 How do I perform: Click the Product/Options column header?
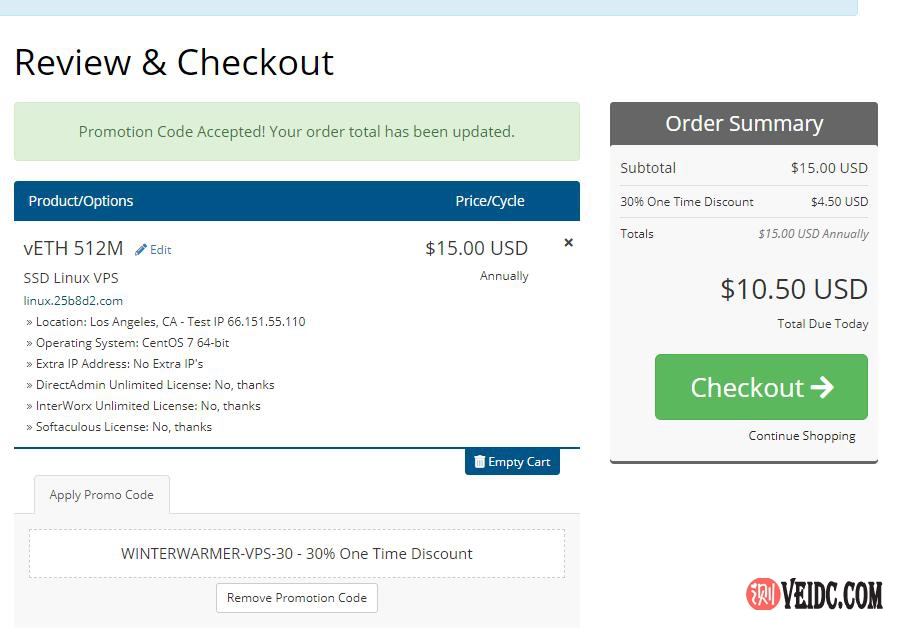[x=81, y=201]
